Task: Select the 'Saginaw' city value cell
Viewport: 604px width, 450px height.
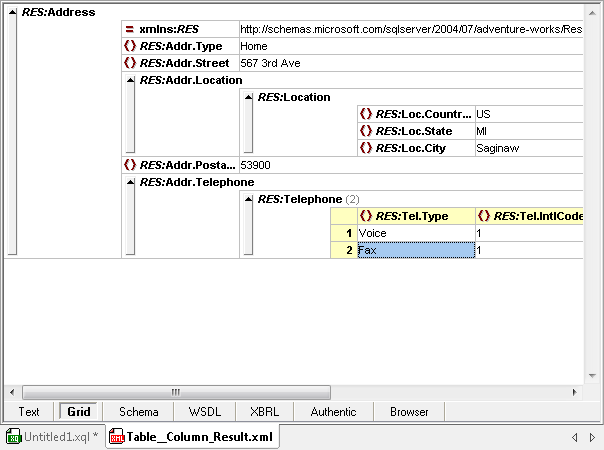Action: point(529,148)
